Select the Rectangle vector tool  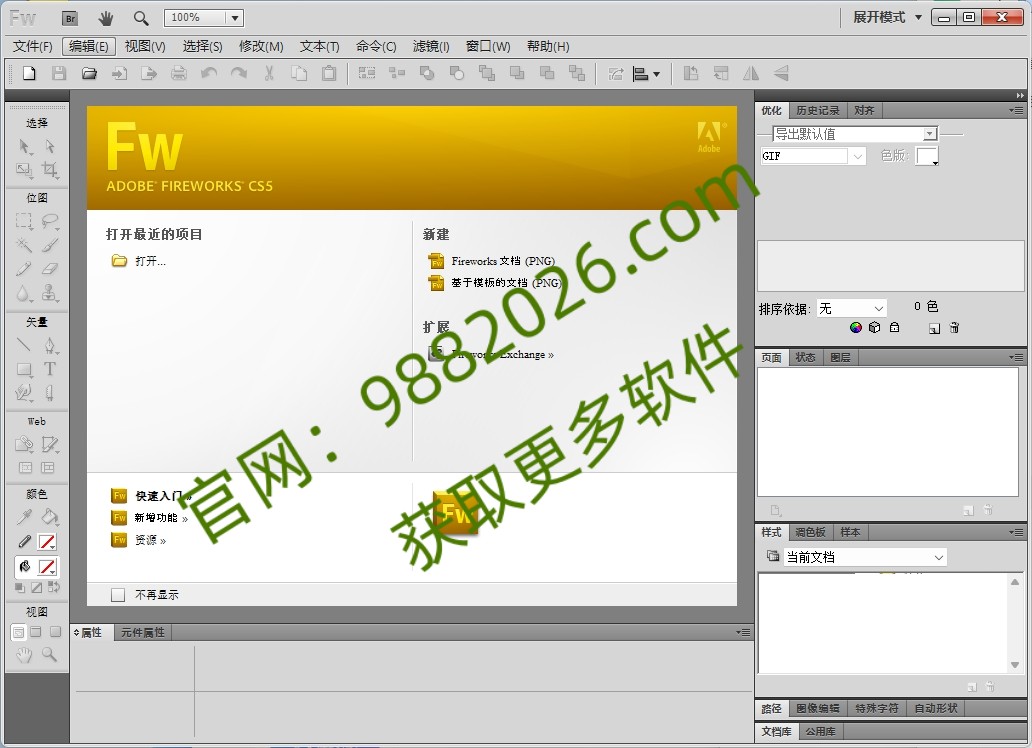(x=24, y=369)
